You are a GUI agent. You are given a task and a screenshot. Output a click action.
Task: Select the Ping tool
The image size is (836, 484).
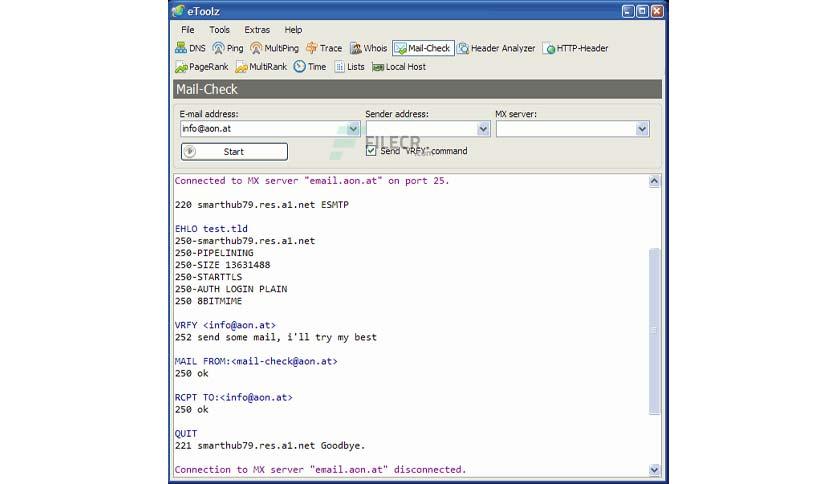(228, 48)
